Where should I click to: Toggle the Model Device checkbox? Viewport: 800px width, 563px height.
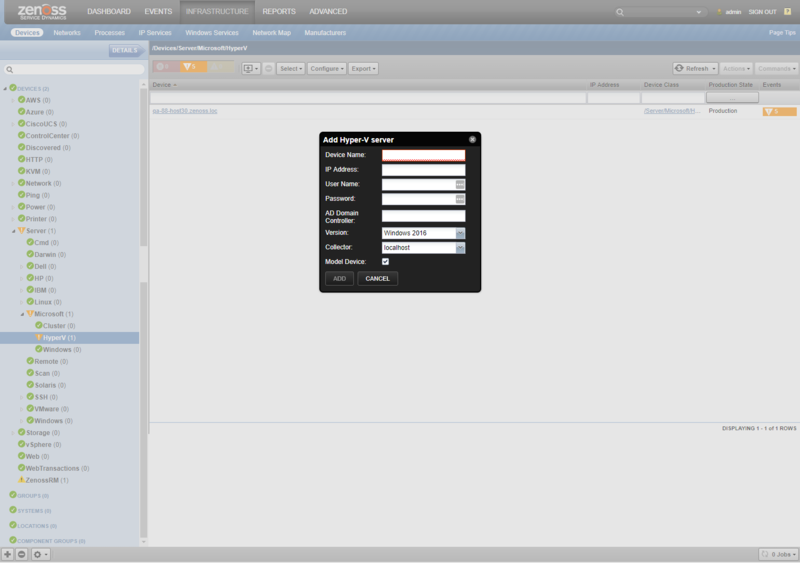tap(385, 261)
